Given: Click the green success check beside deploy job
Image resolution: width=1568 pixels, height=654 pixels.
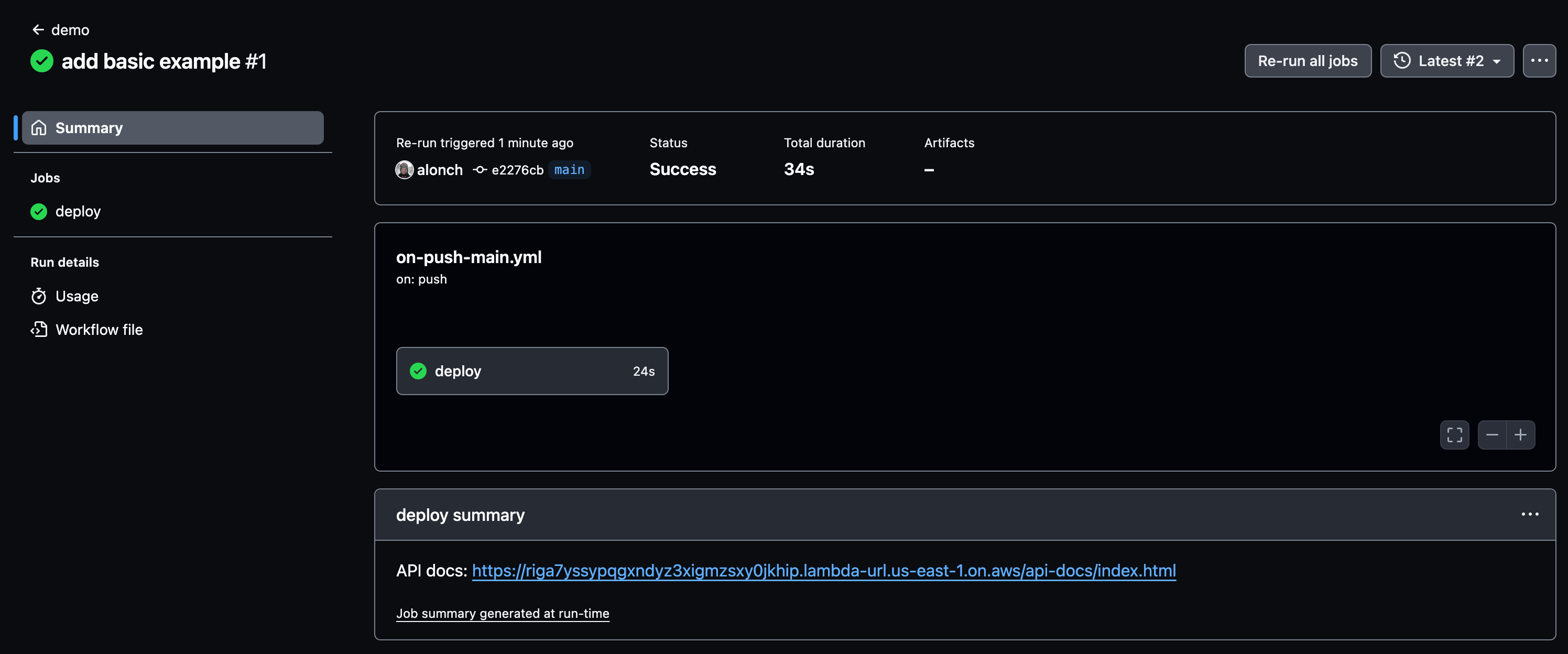Looking at the screenshot, I should click(x=38, y=211).
